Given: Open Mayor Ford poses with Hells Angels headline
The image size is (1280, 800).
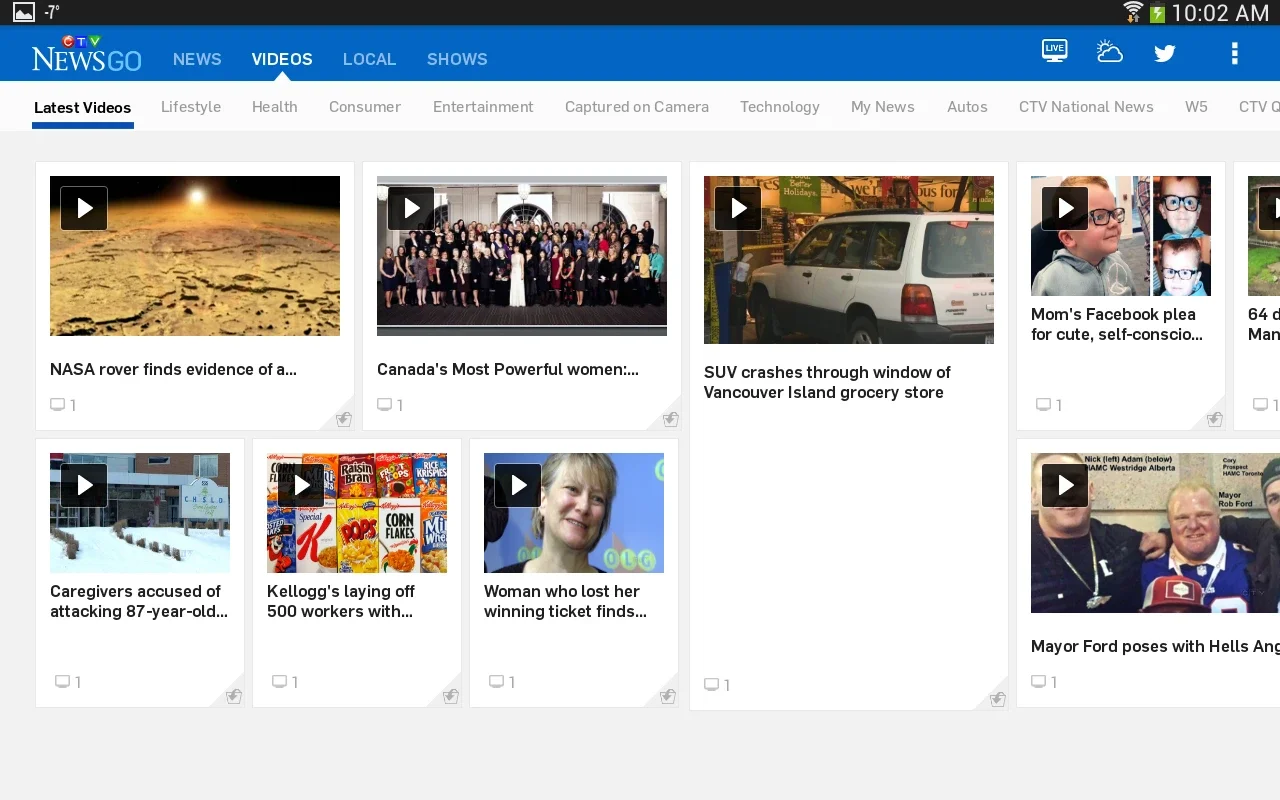Looking at the screenshot, I should click(1155, 646).
